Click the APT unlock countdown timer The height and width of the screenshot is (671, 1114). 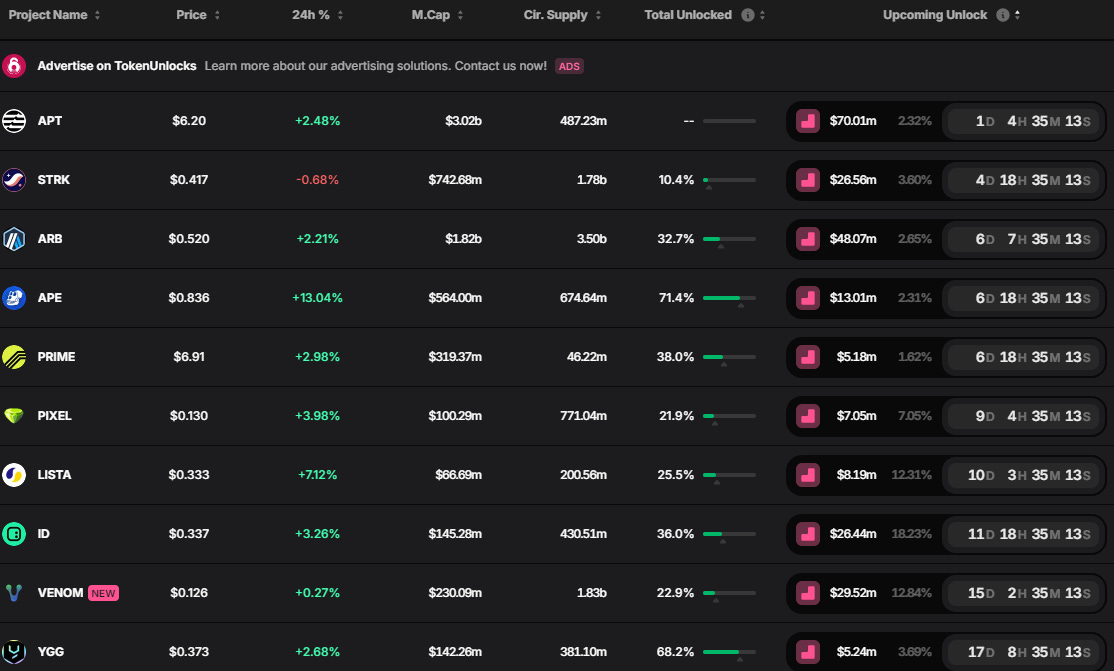[x=1024, y=121]
